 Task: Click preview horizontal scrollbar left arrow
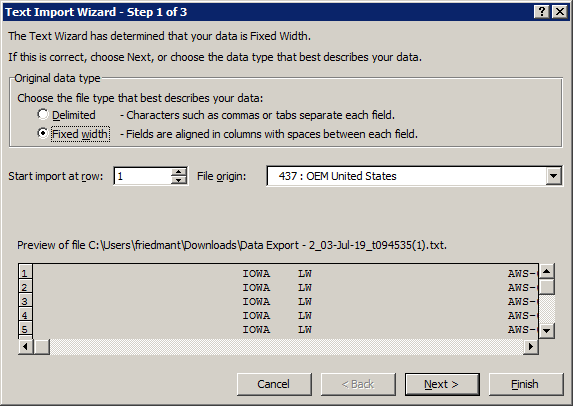point(26,346)
